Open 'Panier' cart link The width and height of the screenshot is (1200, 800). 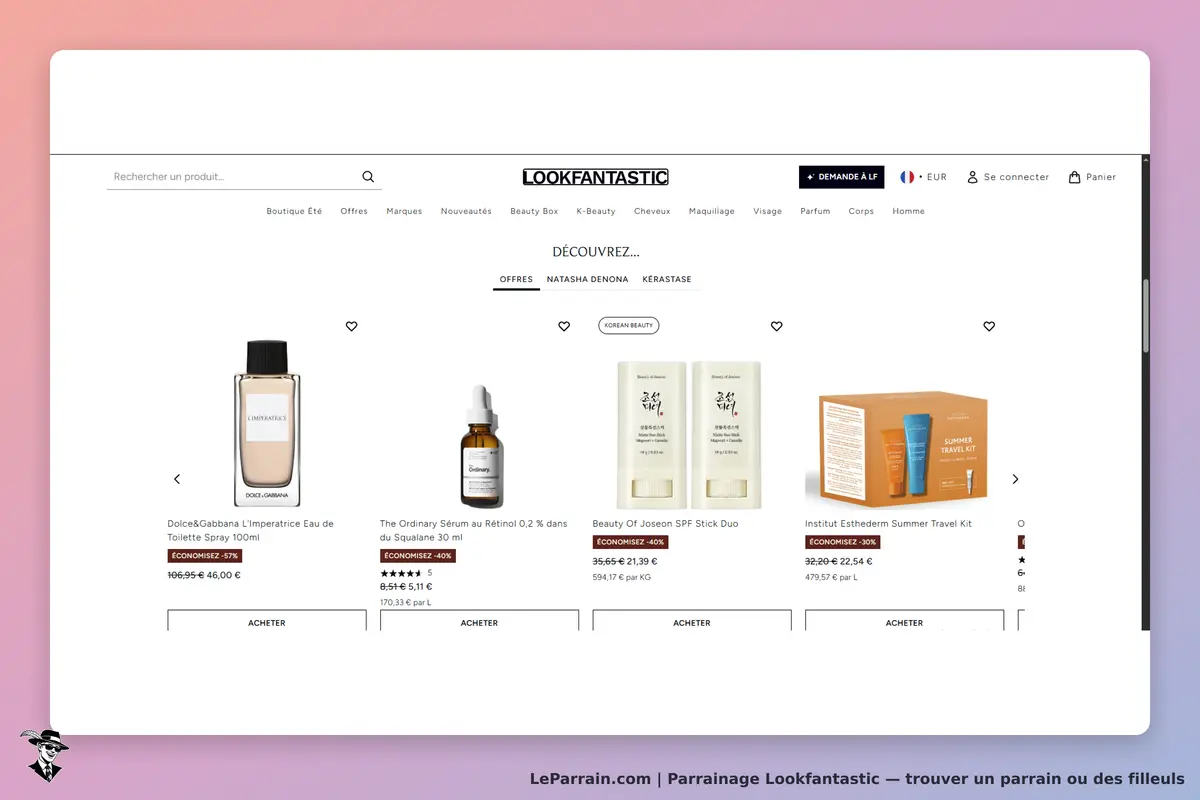coord(1092,177)
